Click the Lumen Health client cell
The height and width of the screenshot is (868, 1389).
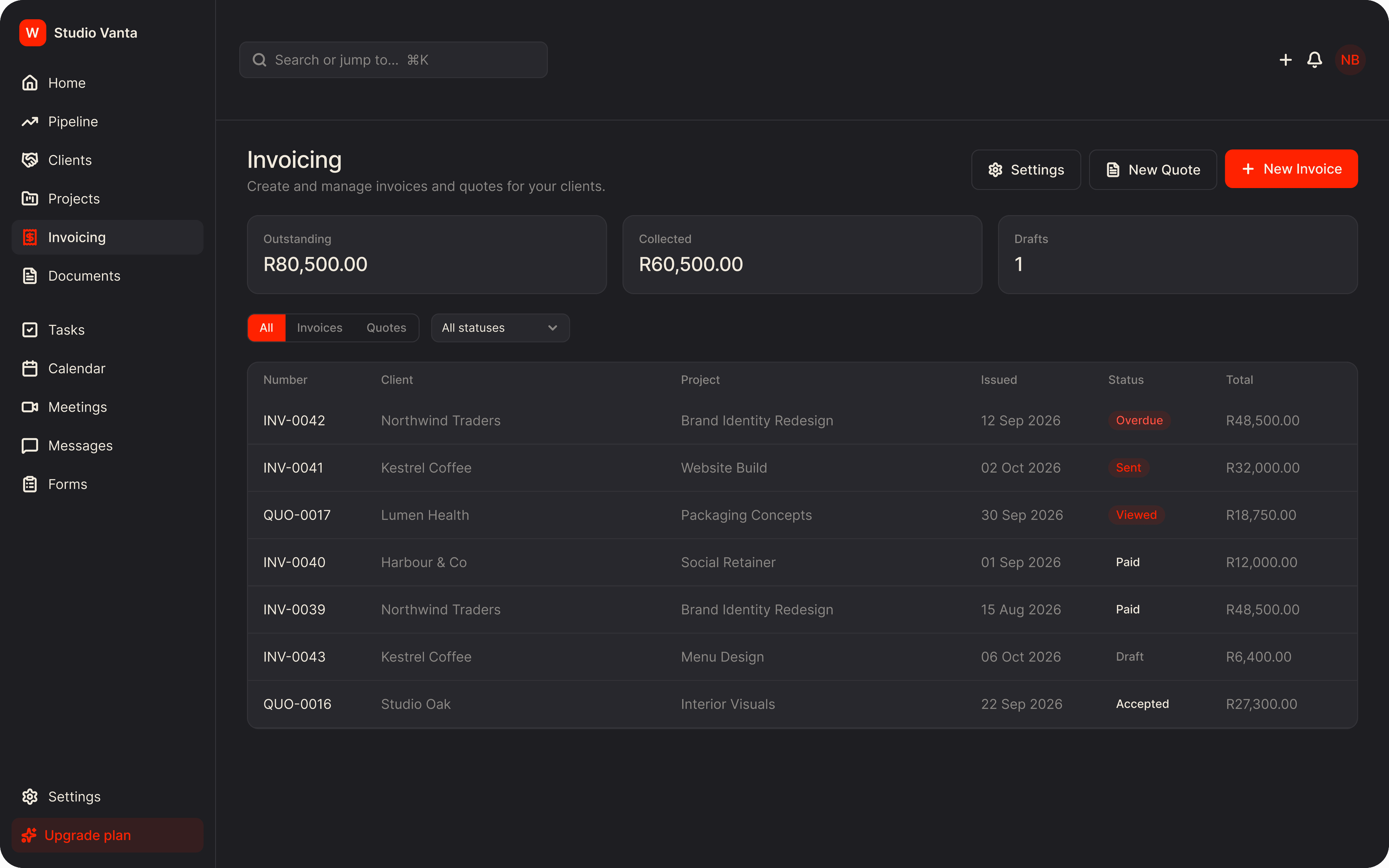(425, 515)
